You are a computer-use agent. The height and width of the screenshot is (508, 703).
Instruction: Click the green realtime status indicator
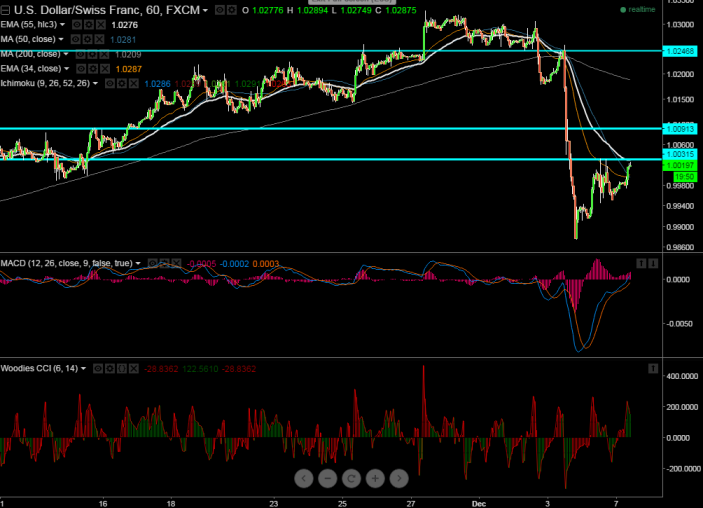click(x=638, y=9)
